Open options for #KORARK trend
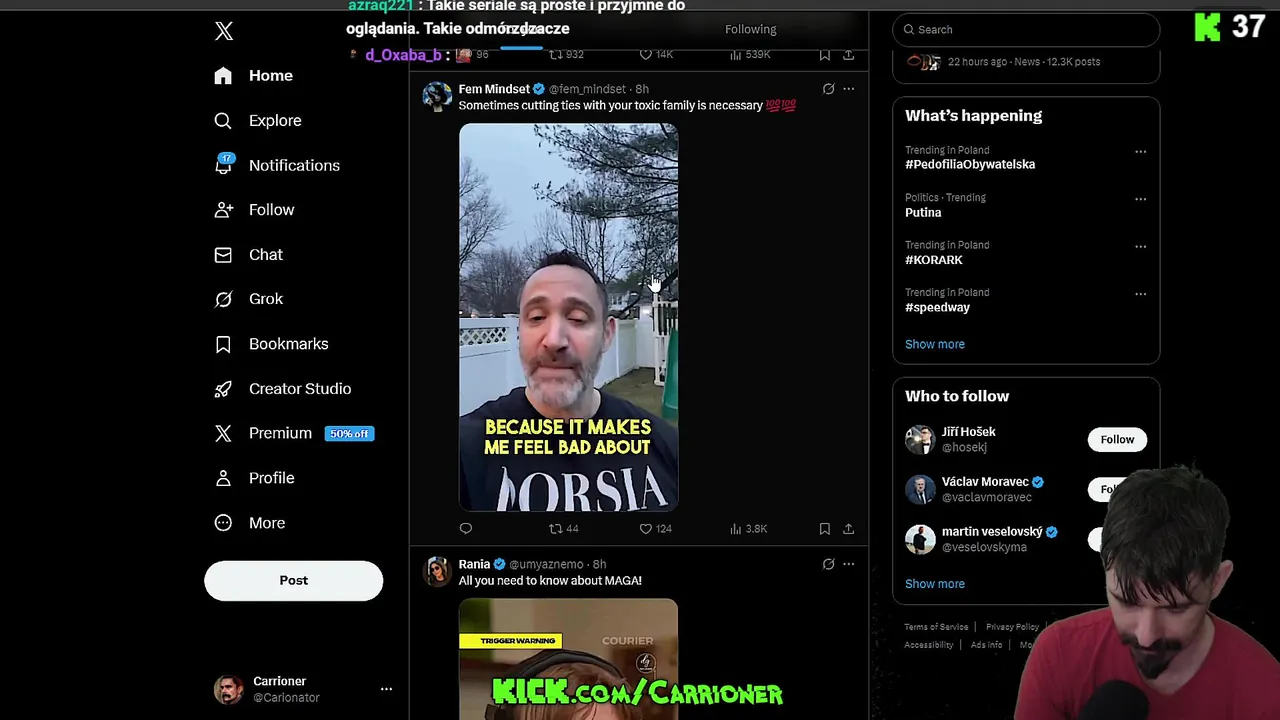 pos(1140,247)
